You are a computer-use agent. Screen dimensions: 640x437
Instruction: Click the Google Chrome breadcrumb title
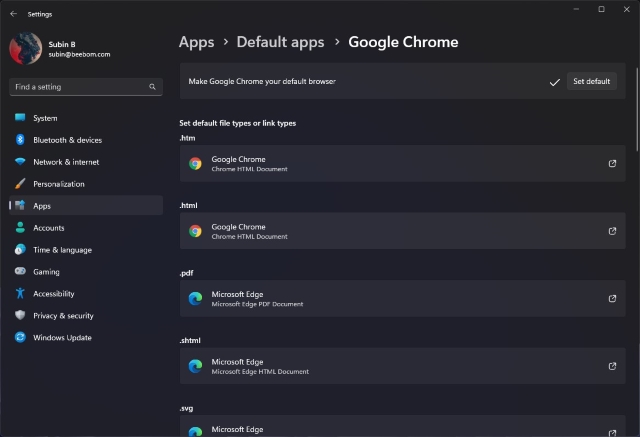tap(403, 42)
